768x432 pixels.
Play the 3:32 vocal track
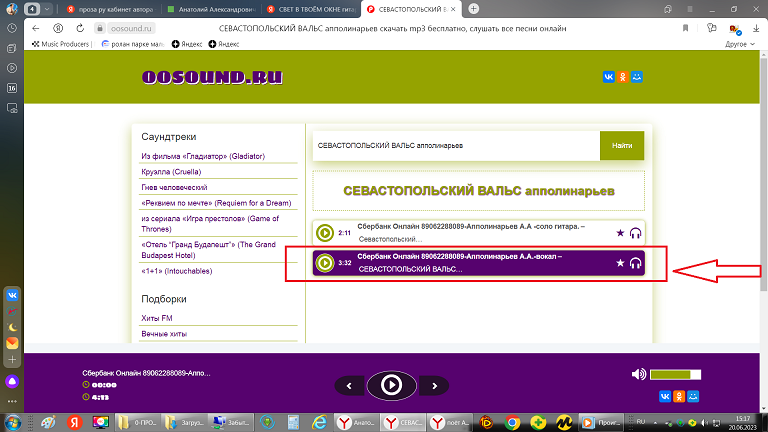click(x=324, y=263)
